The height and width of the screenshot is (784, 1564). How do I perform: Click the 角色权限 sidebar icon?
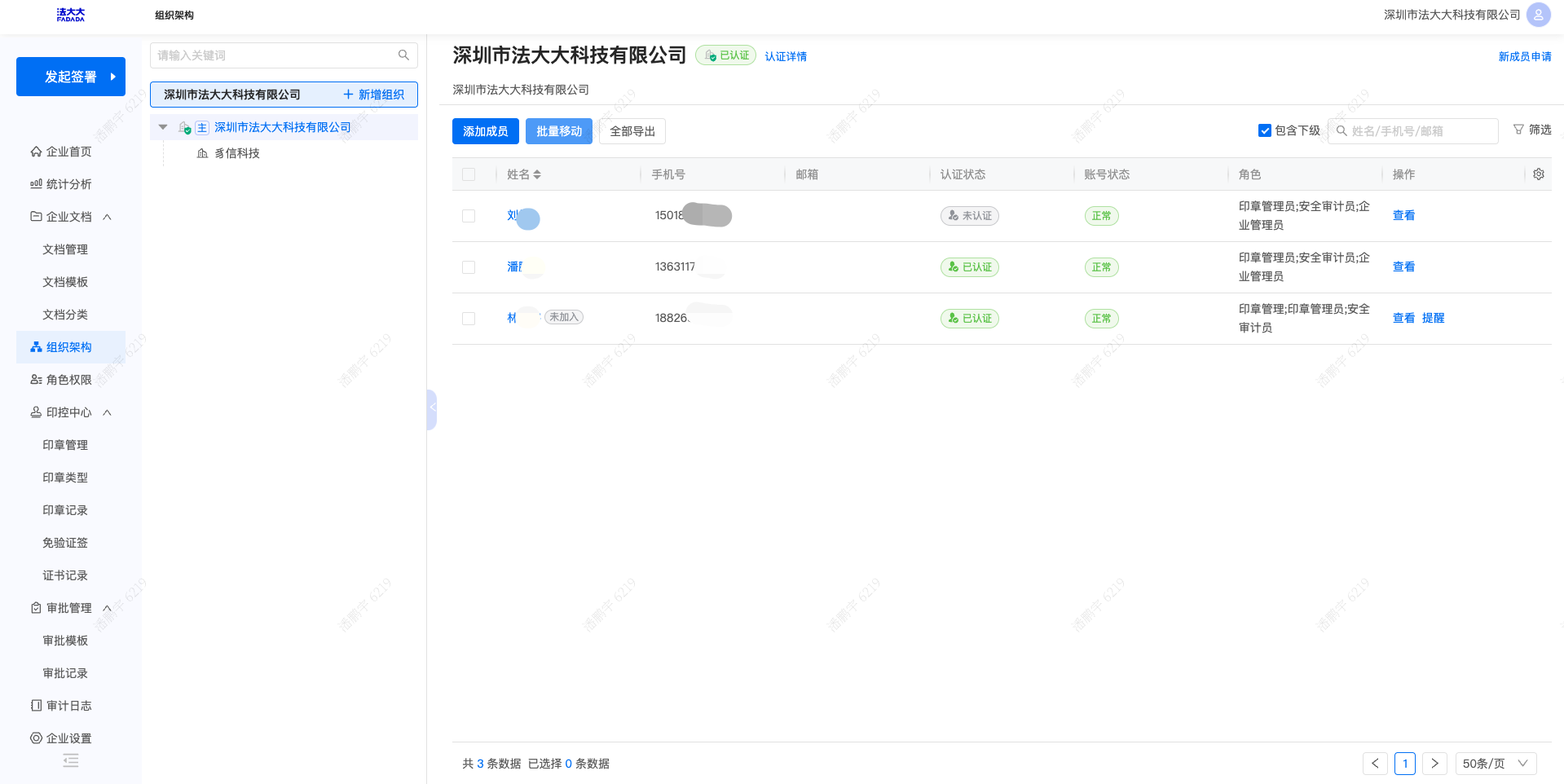click(x=36, y=380)
